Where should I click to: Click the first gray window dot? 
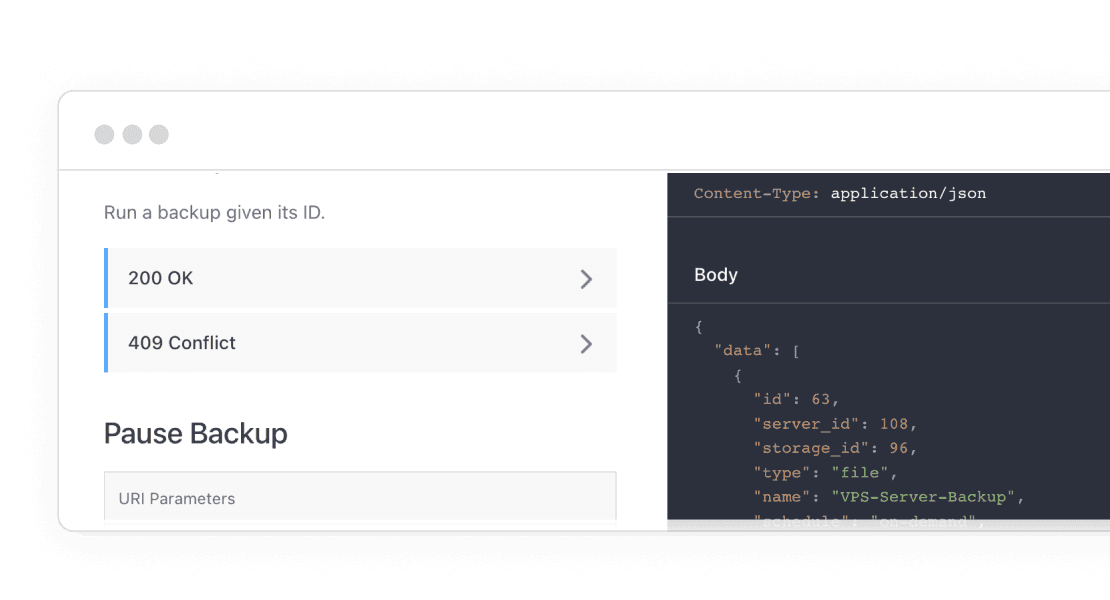104,135
